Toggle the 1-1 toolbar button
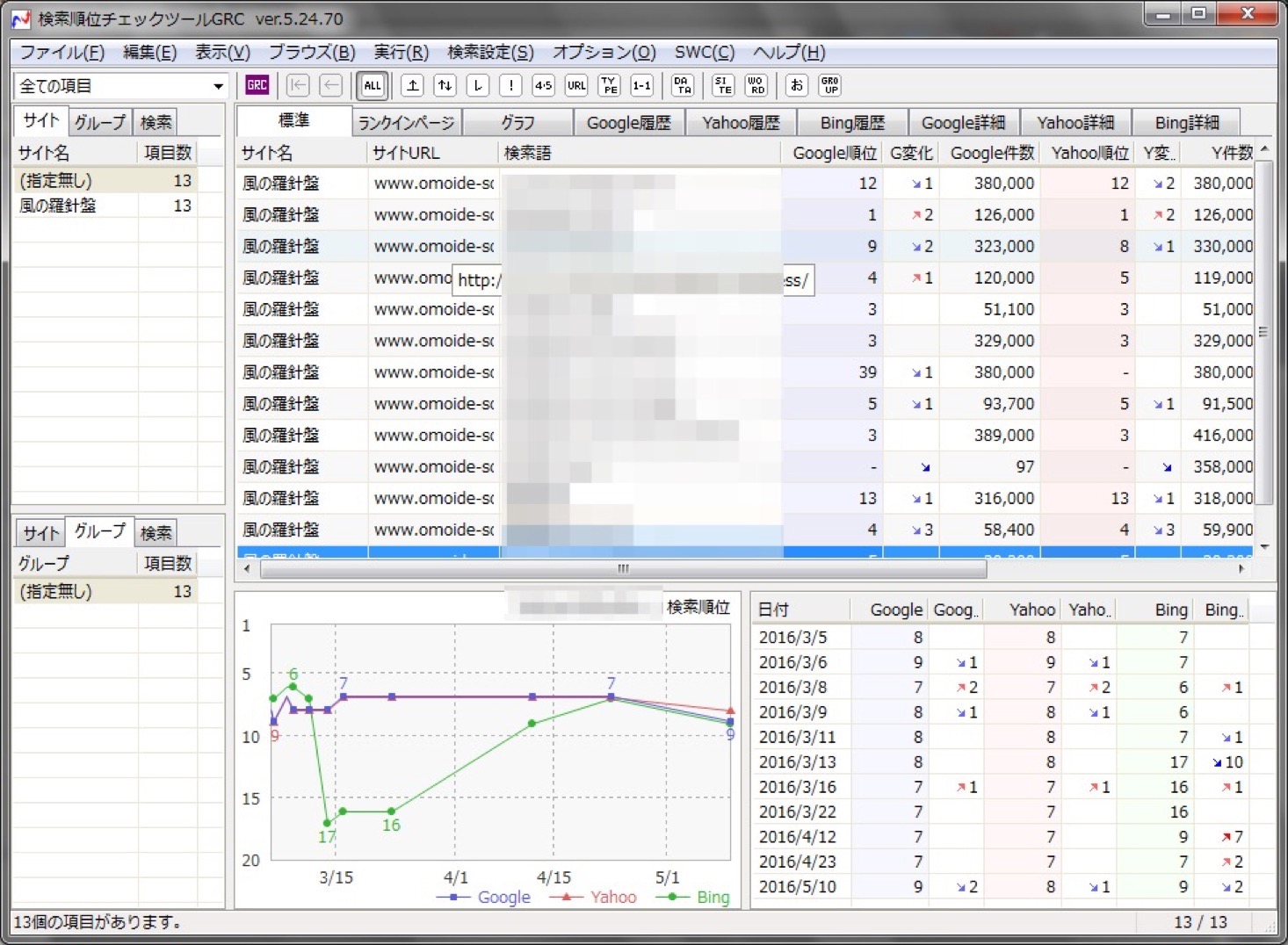Image resolution: width=1288 pixels, height=945 pixels. point(641,85)
